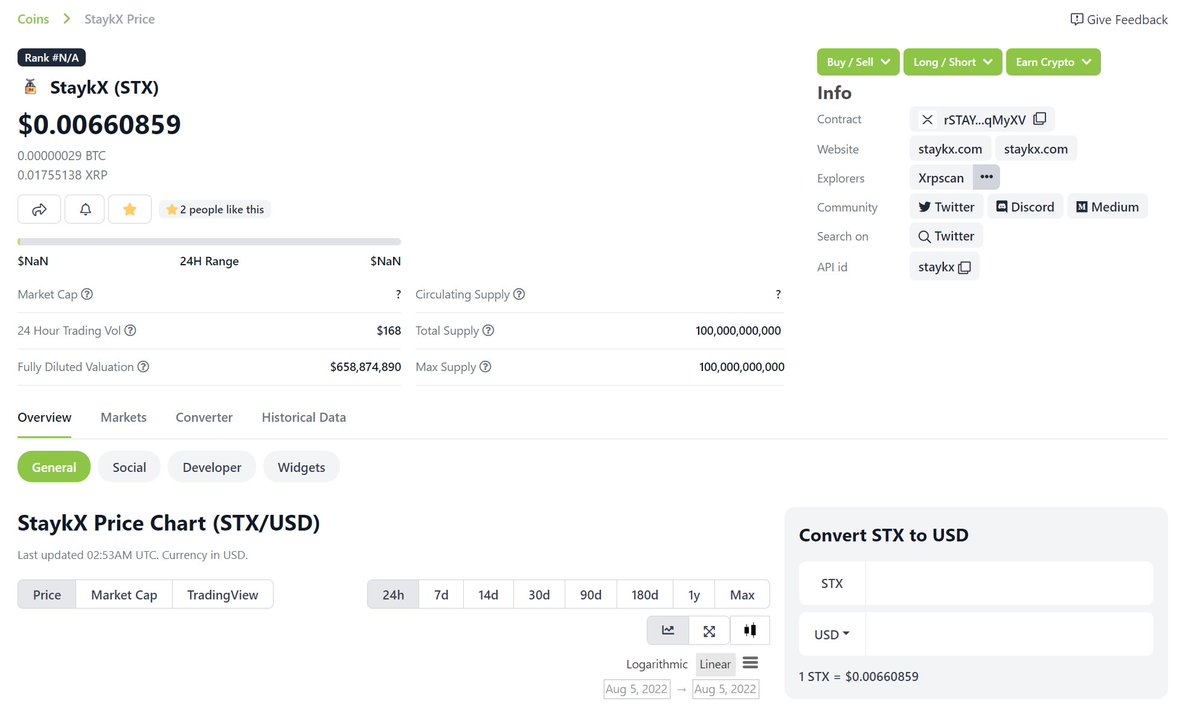Click the 24H Range progress bar
The image size is (1200, 707).
(x=209, y=241)
